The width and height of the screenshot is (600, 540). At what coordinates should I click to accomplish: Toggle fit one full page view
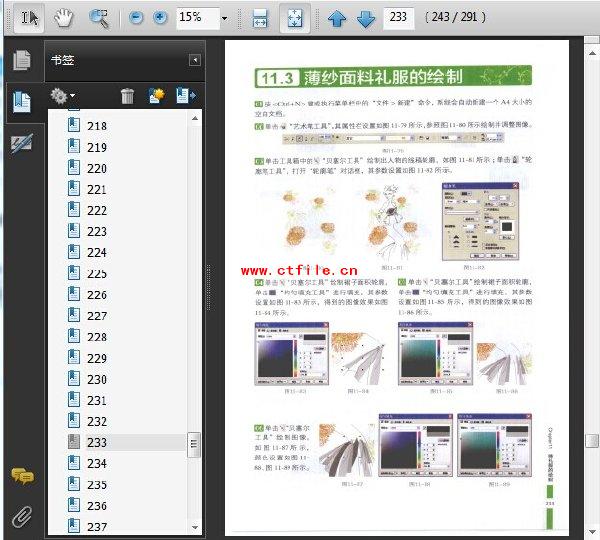pyautogui.click(x=294, y=18)
